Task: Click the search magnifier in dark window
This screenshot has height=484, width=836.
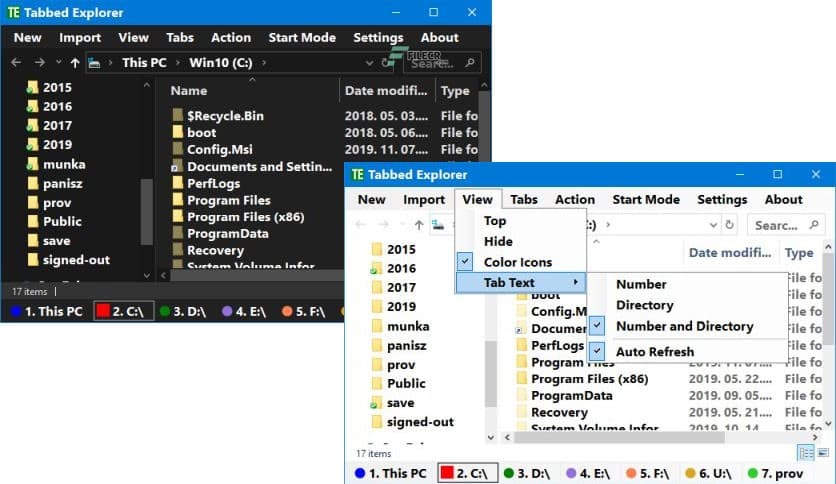Action: [x=470, y=63]
